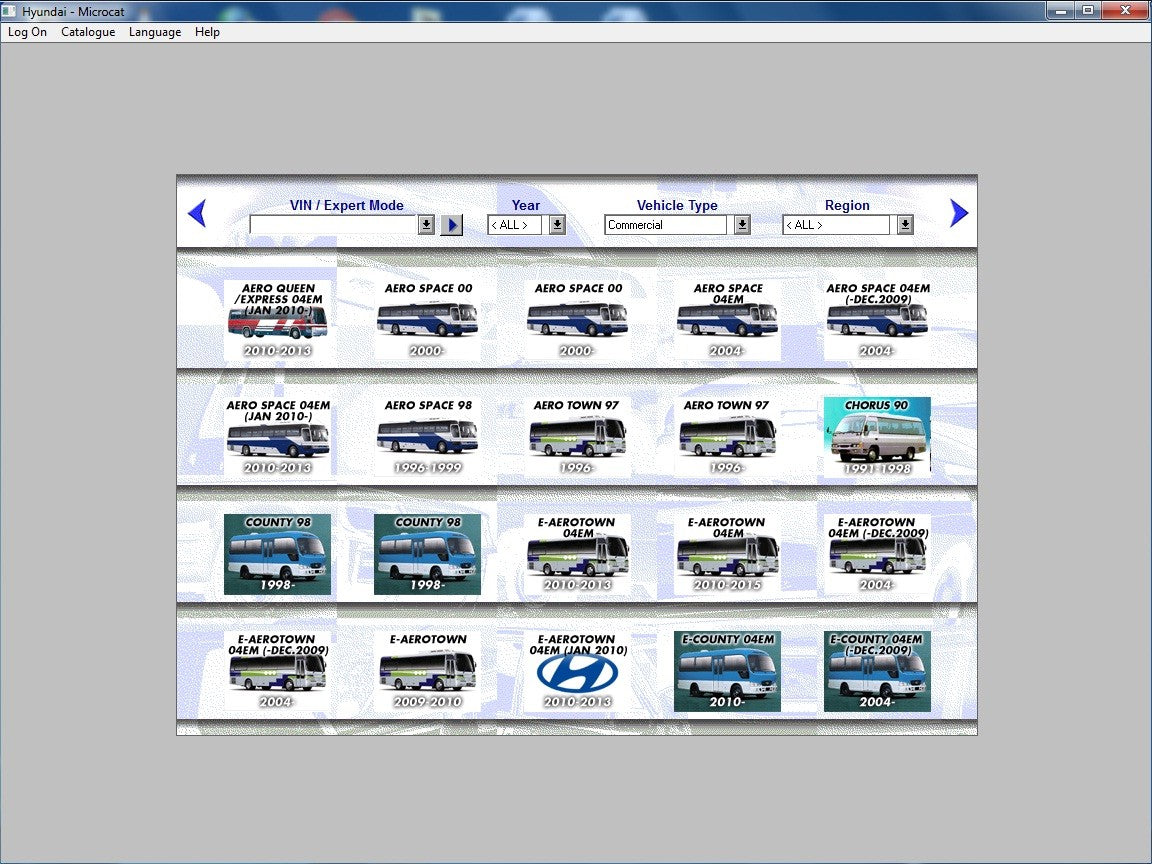Open the Catalogue menu

(x=88, y=32)
